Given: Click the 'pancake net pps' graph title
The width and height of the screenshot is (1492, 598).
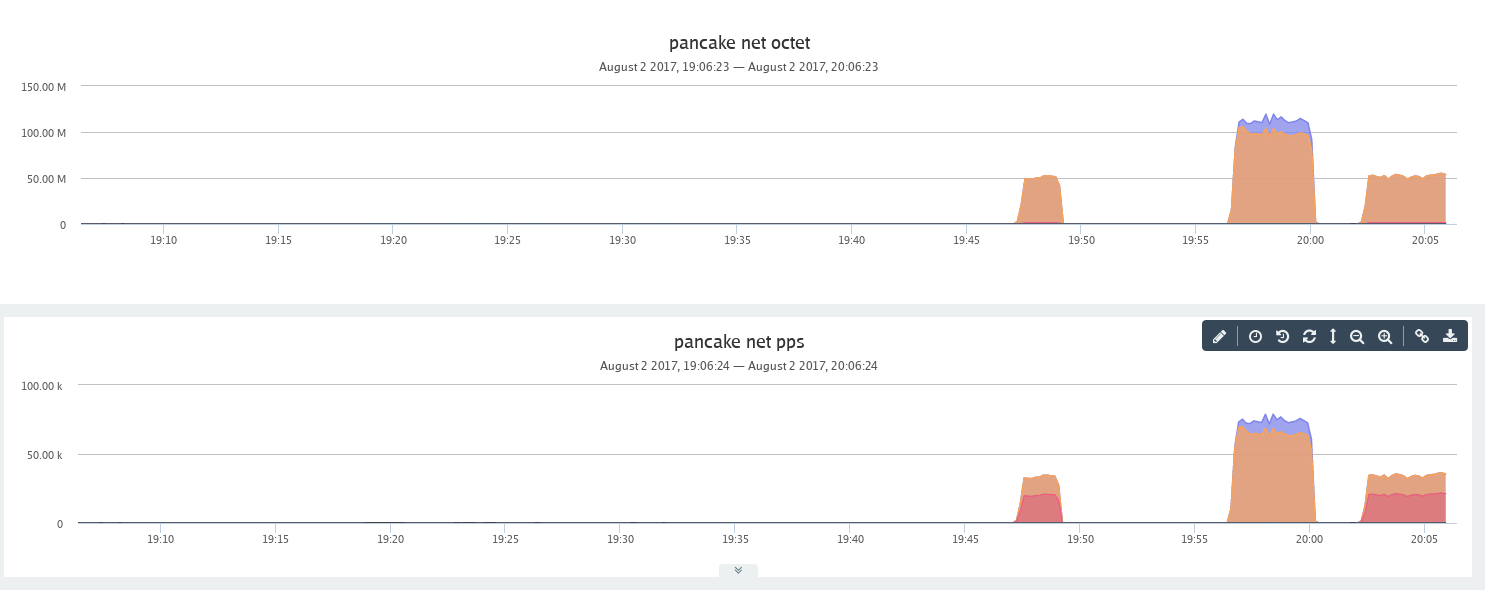Looking at the screenshot, I should tap(739, 342).
